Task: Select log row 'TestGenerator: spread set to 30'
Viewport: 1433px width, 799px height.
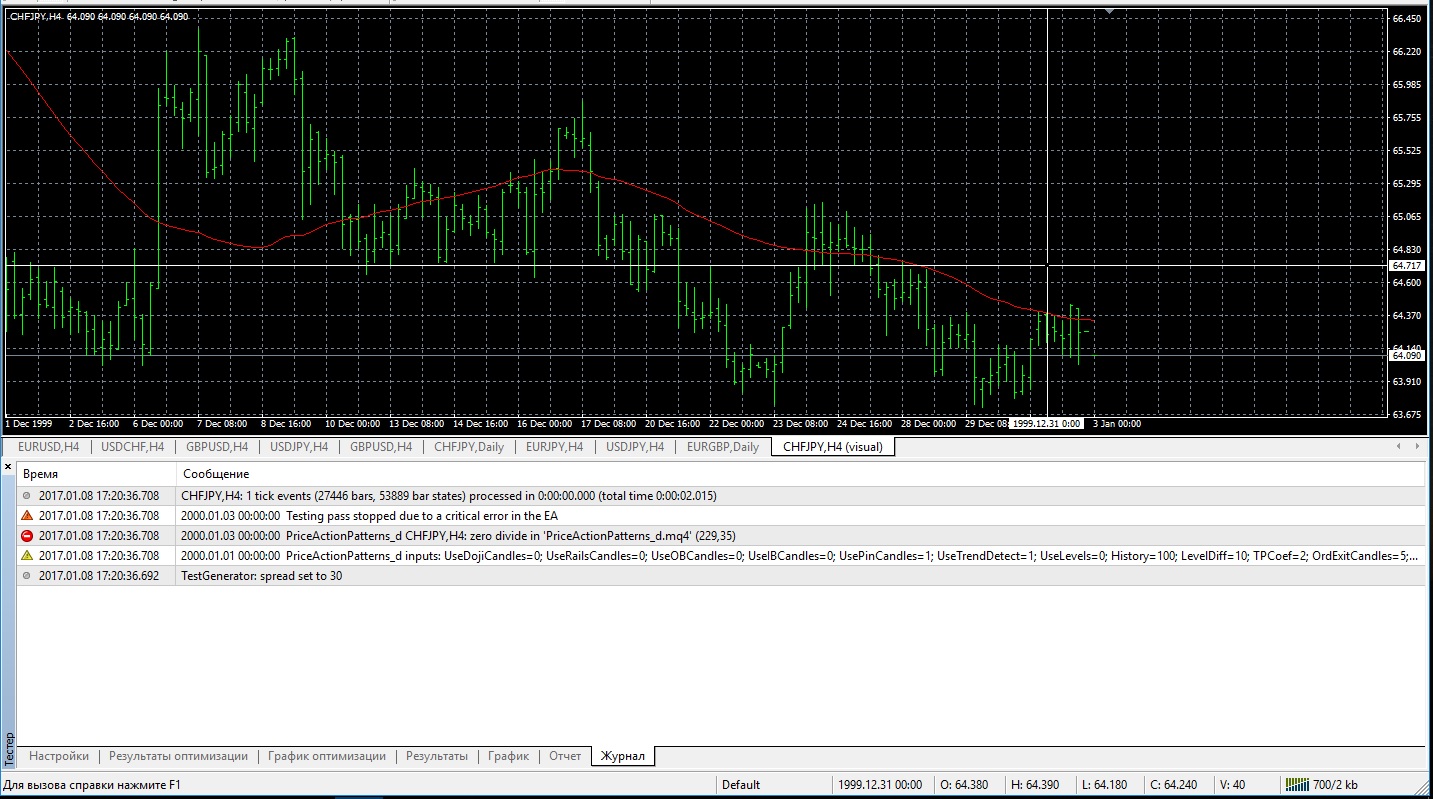Action: 721,576
